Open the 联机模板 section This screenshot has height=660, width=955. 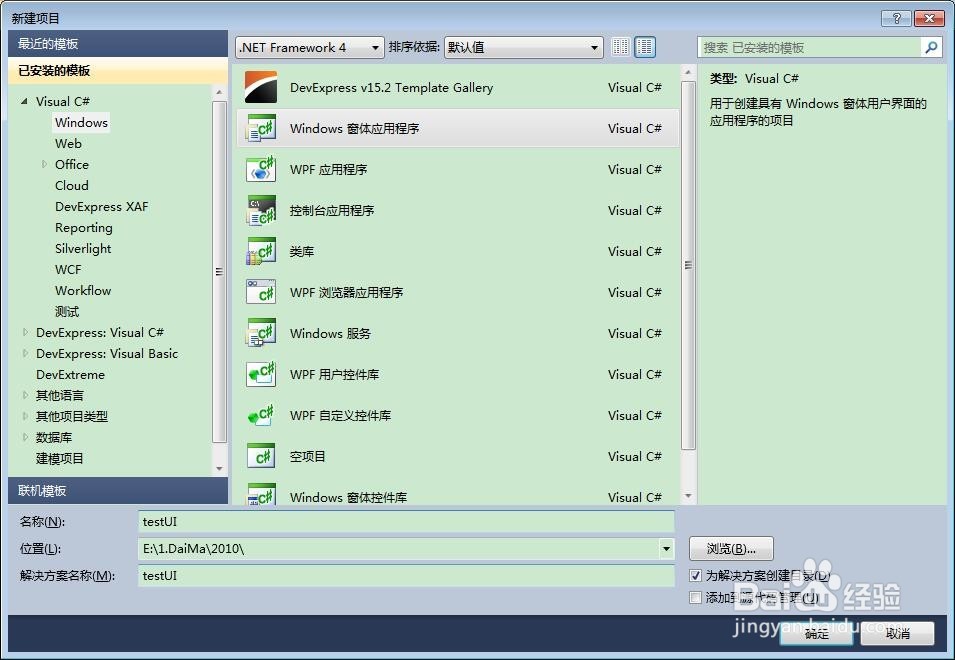point(118,490)
